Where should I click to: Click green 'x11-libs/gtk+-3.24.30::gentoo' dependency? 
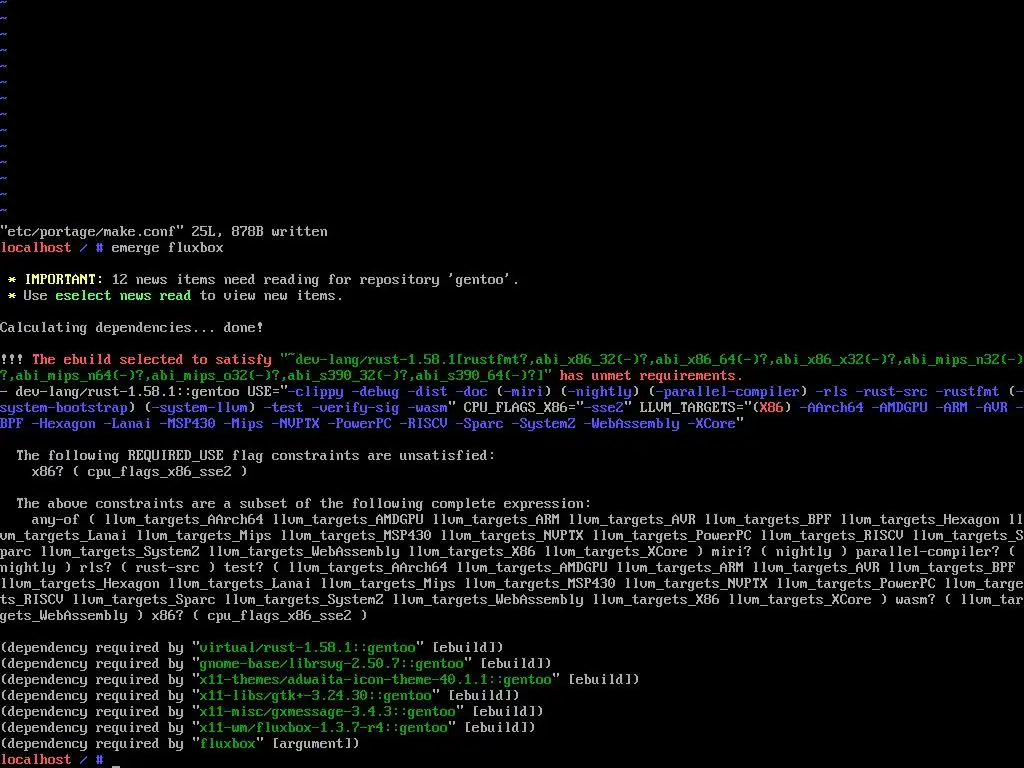click(x=315, y=696)
